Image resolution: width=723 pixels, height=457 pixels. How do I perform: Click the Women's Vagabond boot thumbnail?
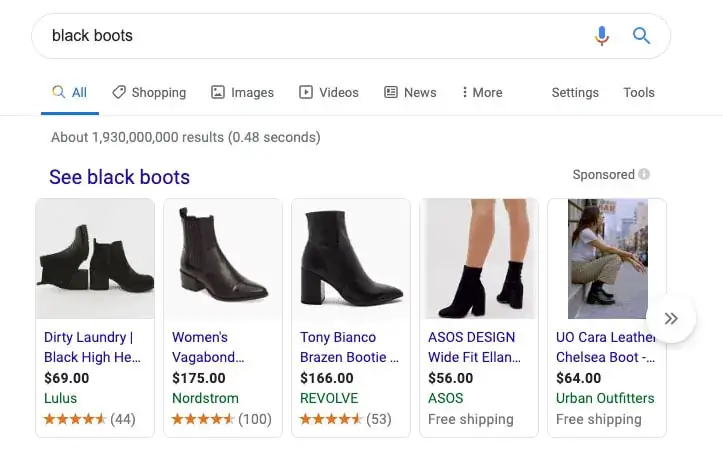(223, 259)
